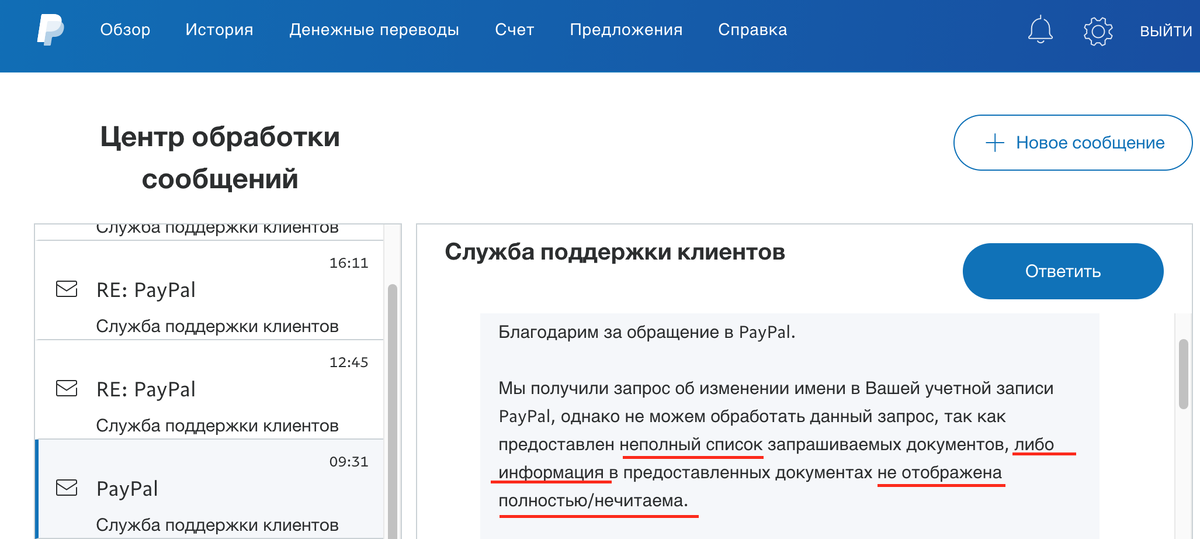The image size is (1200, 539).
Task: Open the settings gear
Action: [1098, 31]
